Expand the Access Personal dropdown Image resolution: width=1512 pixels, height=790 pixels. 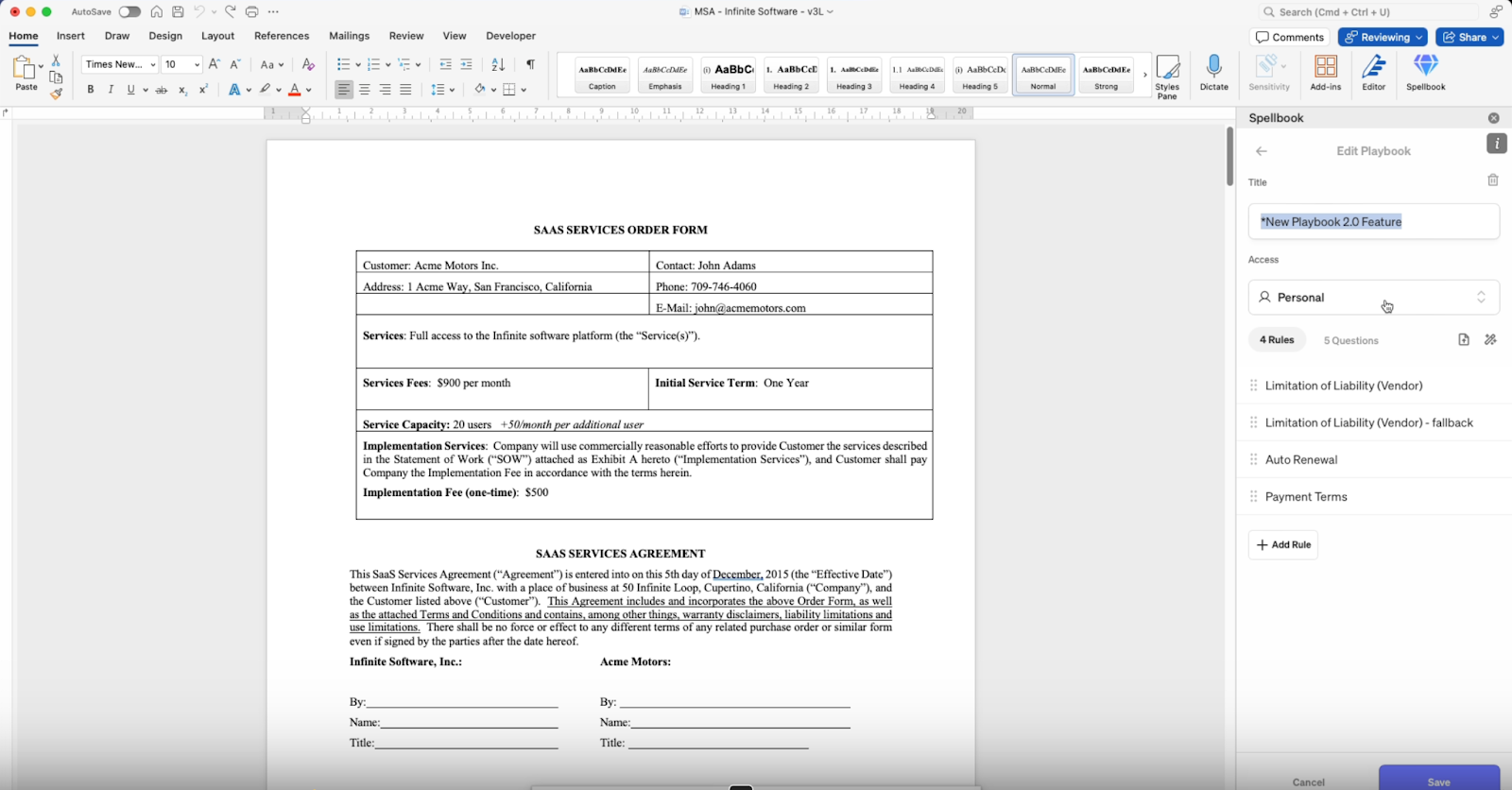1373,297
